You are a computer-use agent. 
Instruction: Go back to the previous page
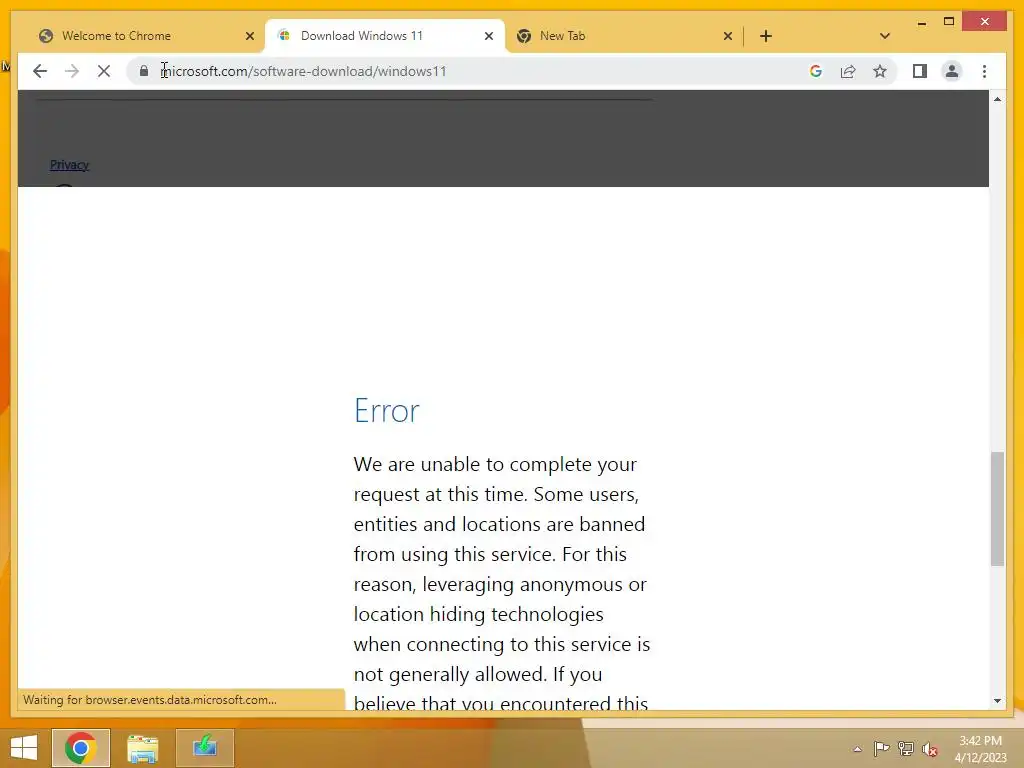coord(40,71)
